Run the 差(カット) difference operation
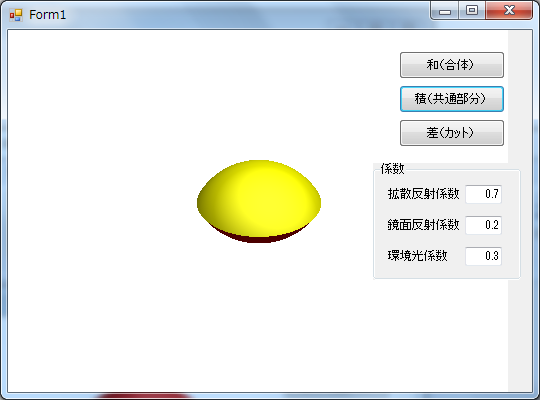The image size is (540, 400). pos(452,133)
